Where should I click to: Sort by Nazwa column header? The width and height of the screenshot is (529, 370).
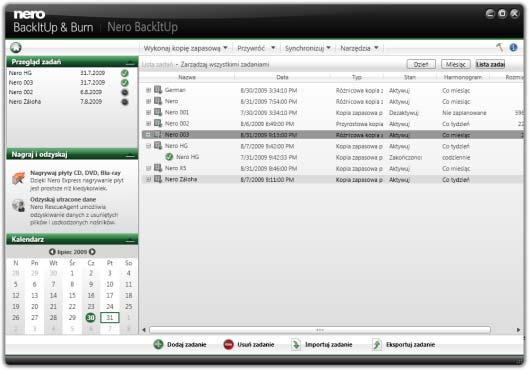click(x=187, y=77)
